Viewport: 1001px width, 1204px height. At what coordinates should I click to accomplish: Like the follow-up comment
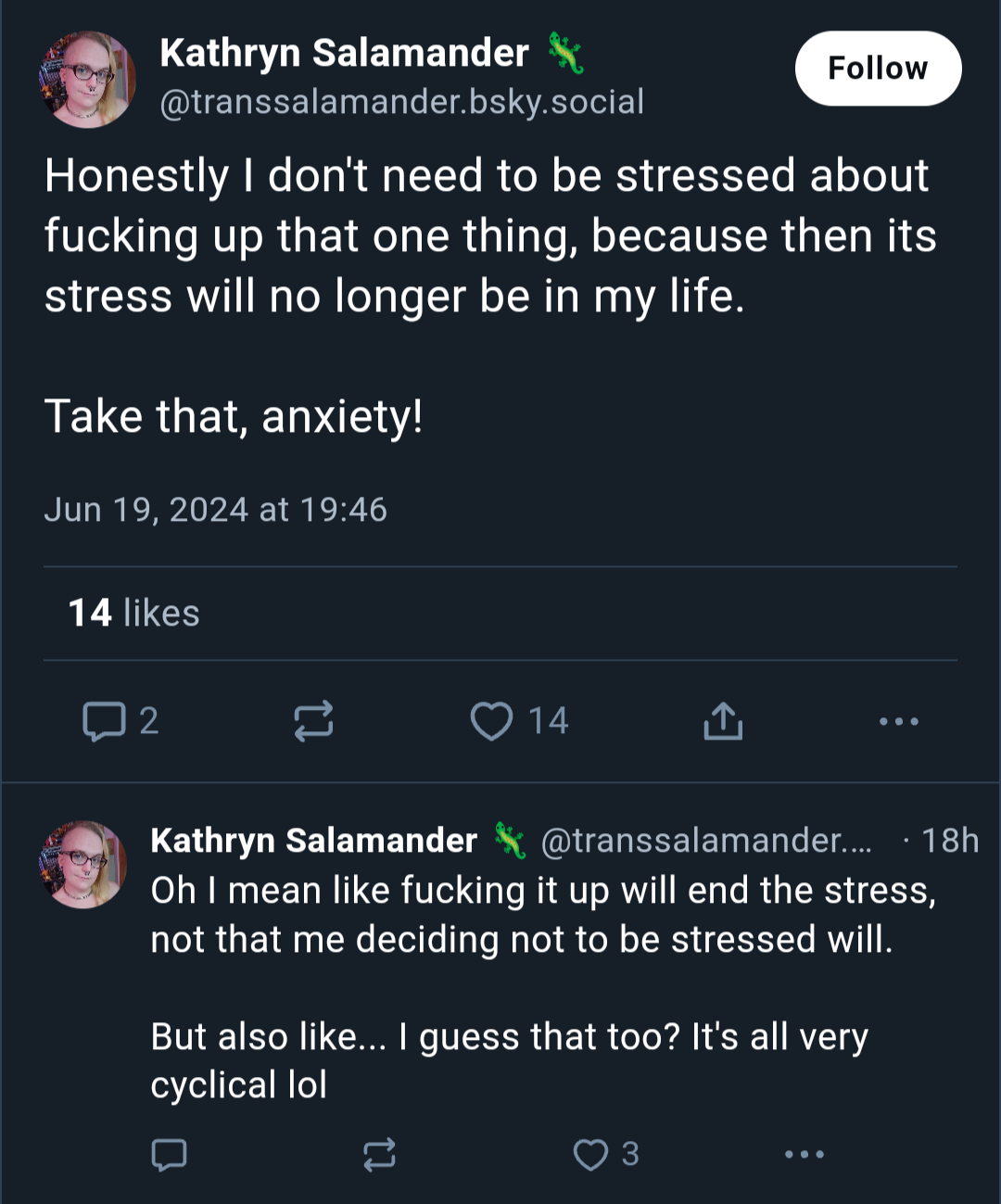pyautogui.click(x=590, y=1155)
